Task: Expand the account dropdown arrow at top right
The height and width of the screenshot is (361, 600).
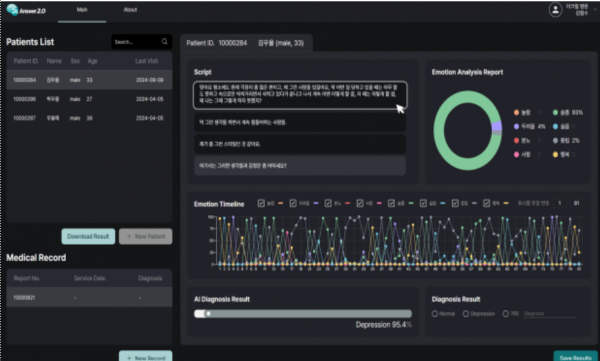Action: [x=595, y=10]
